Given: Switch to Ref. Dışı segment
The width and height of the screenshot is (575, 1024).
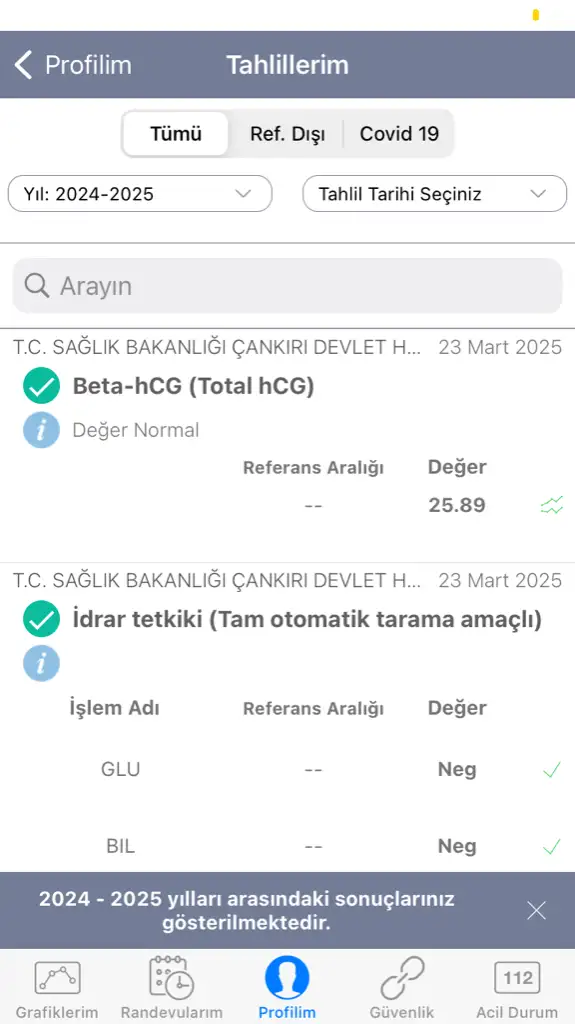Looking at the screenshot, I should [287, 134].
